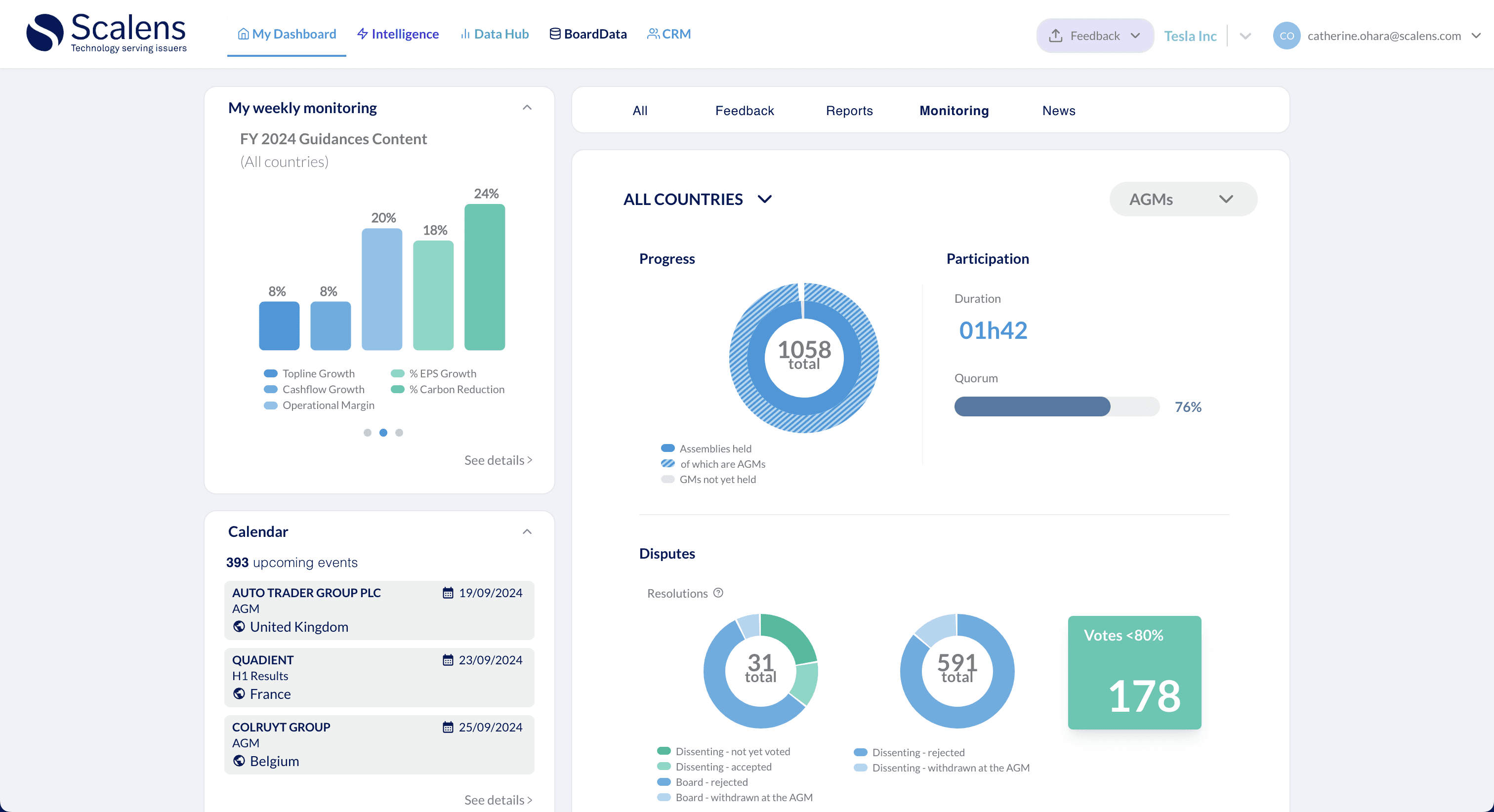Click the Scalens logo icon

pos(44,33)
